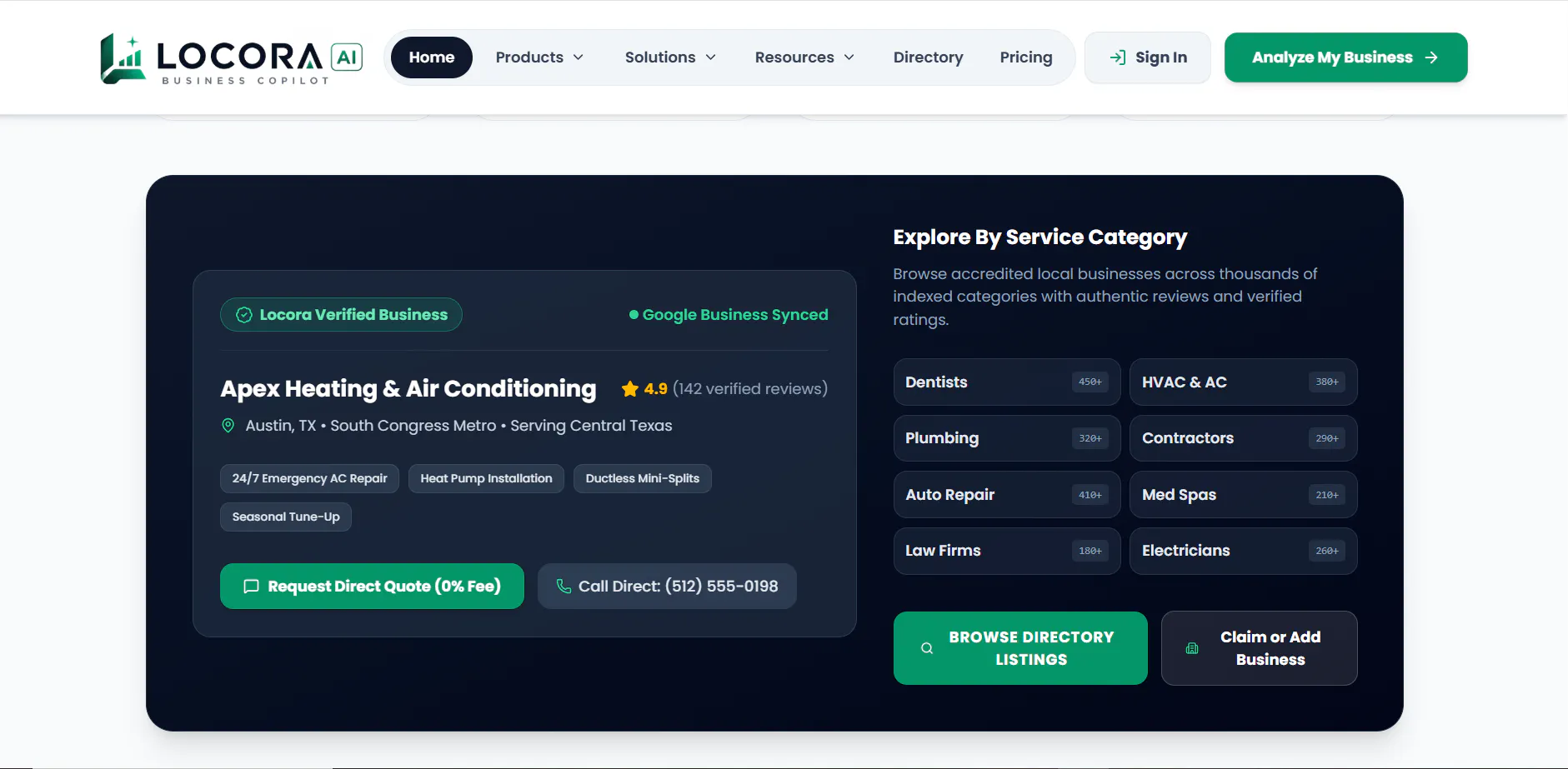
Task: Open the Solutions menu
Action: point(670,57)
